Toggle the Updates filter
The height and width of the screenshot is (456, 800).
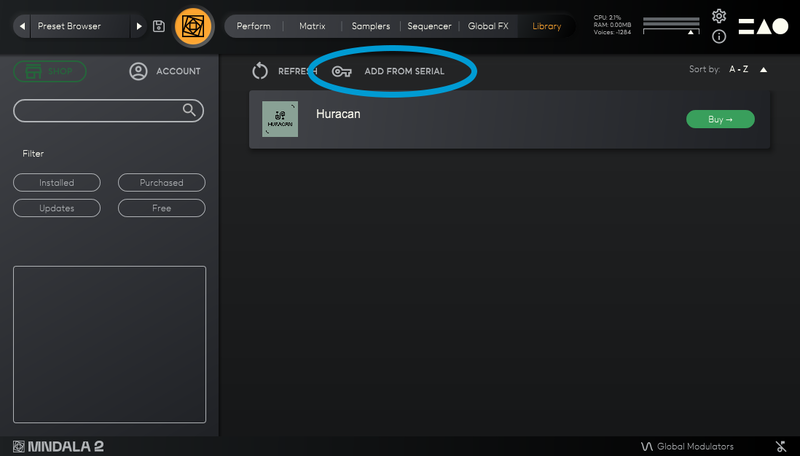point(57,208)
